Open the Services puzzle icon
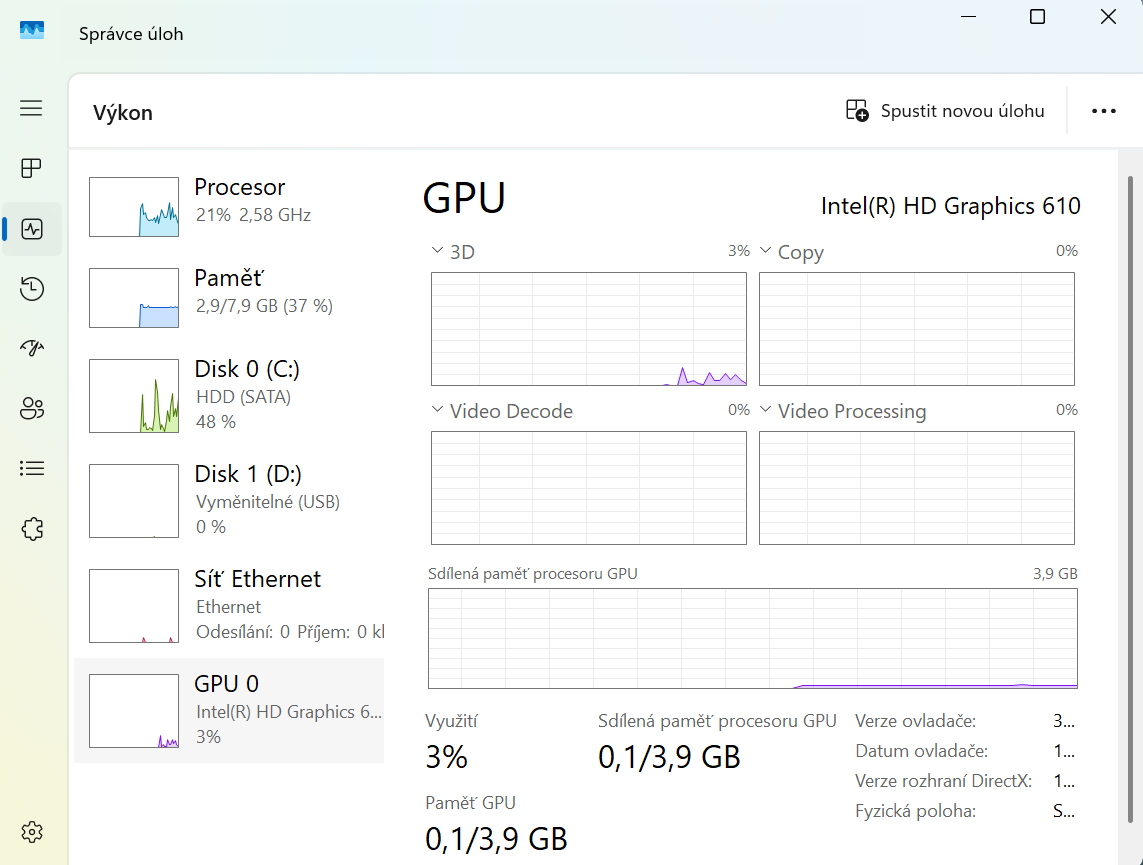 click(x=31, y=528)
